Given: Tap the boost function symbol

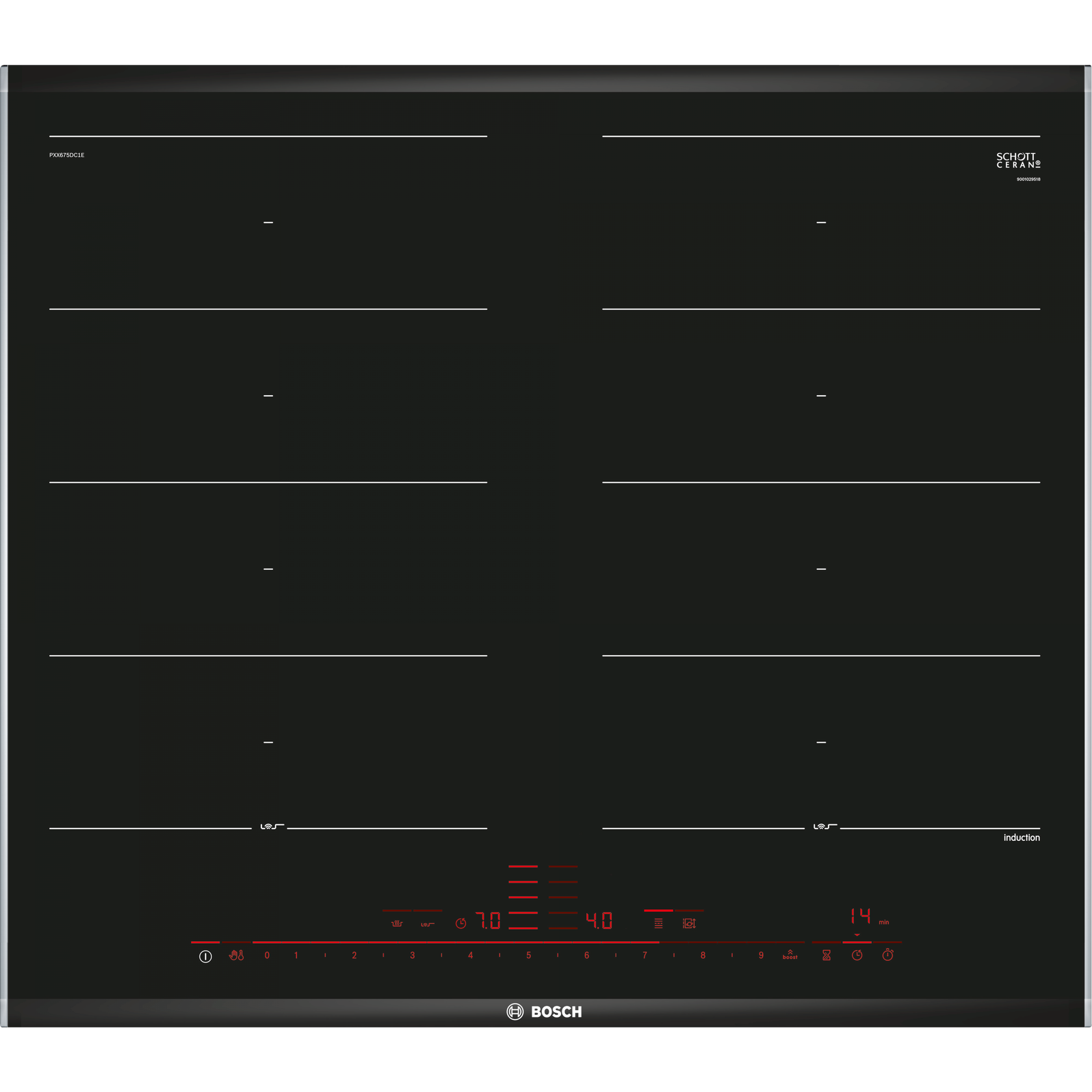Looking at the screenshot, I should coord(790,955).
